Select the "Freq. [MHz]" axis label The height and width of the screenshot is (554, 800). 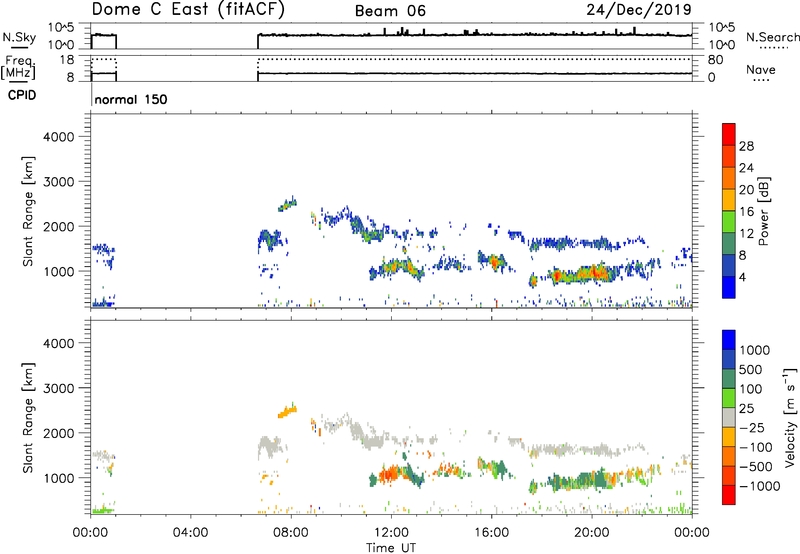pos(19,68)
